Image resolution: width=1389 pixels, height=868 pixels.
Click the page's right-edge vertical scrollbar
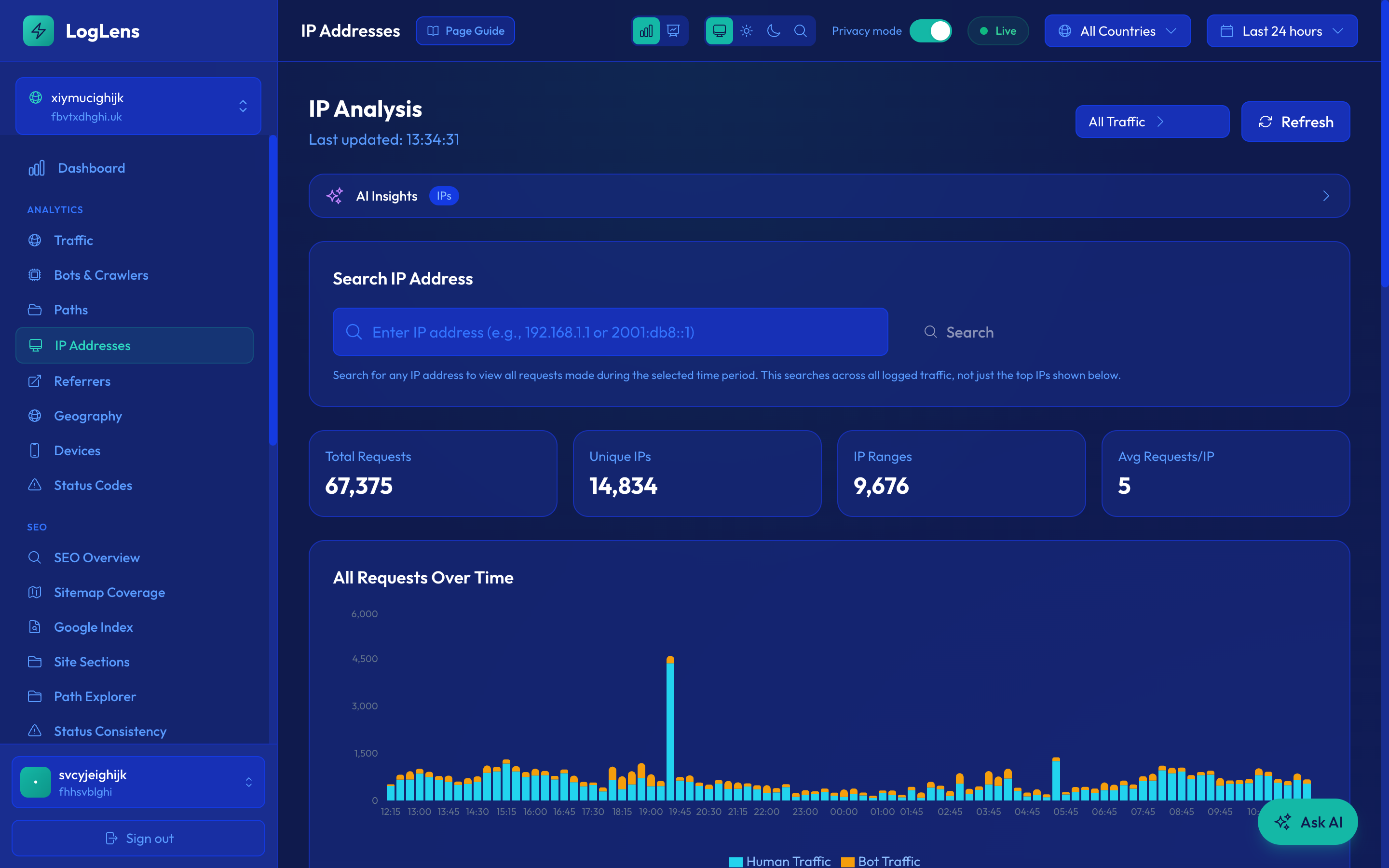[1385, 144]
